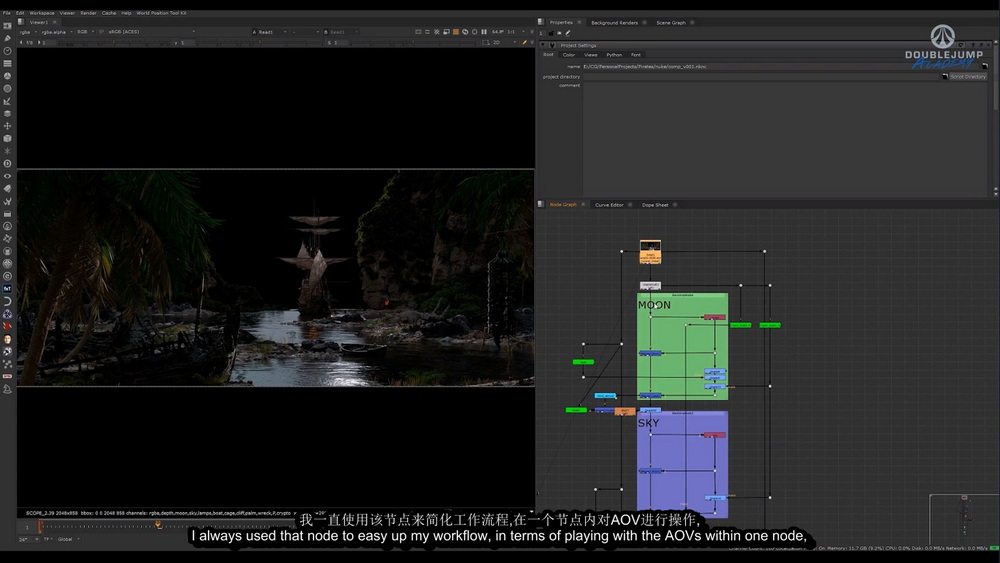Open the Image nodes toolbar menu
The width and height of the screenshot is (1000, 563).
pos(8,26)
